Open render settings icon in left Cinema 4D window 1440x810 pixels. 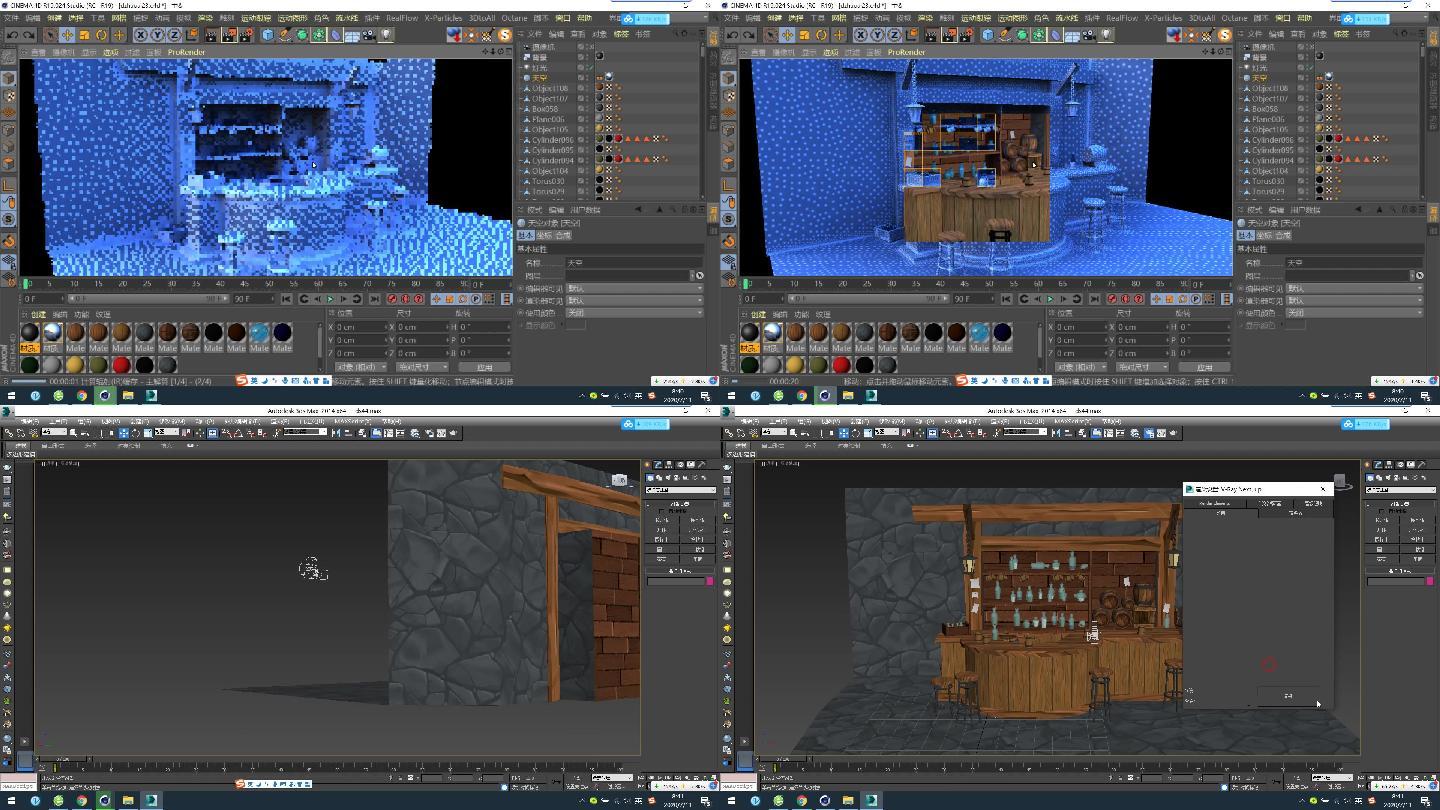246,34
